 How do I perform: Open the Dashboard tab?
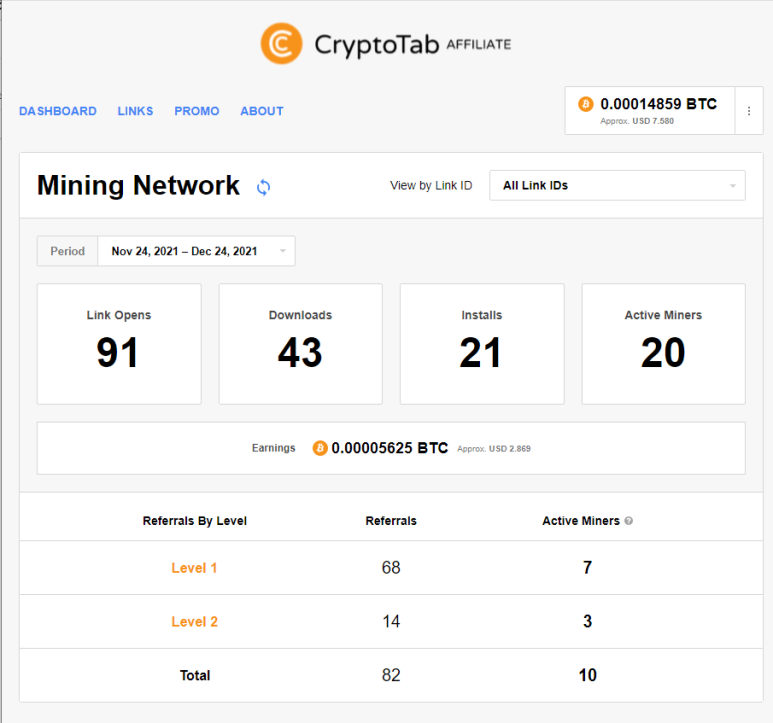coord(58,111)
